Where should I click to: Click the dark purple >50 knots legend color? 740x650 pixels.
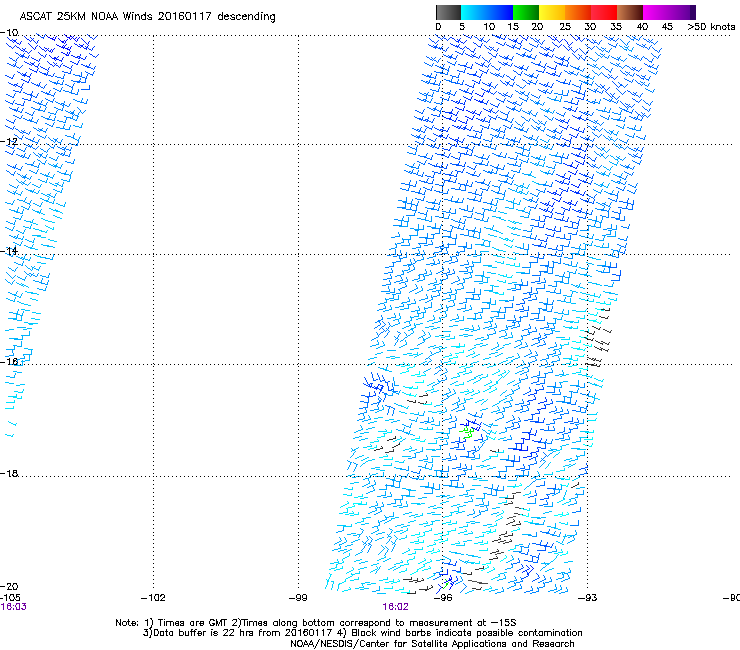click(693, 12)
